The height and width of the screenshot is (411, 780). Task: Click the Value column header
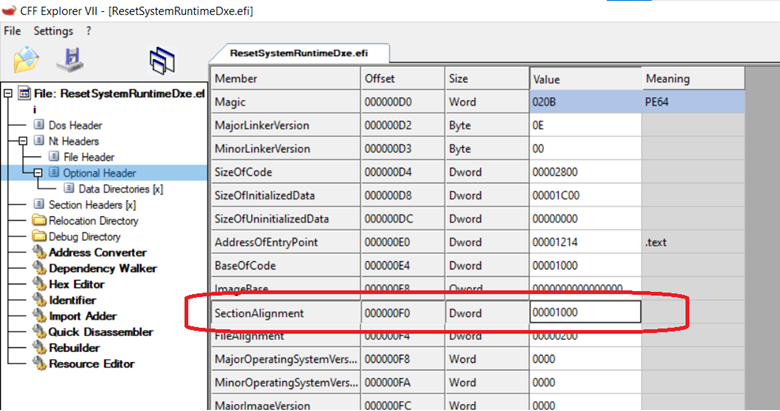(585, 79)
